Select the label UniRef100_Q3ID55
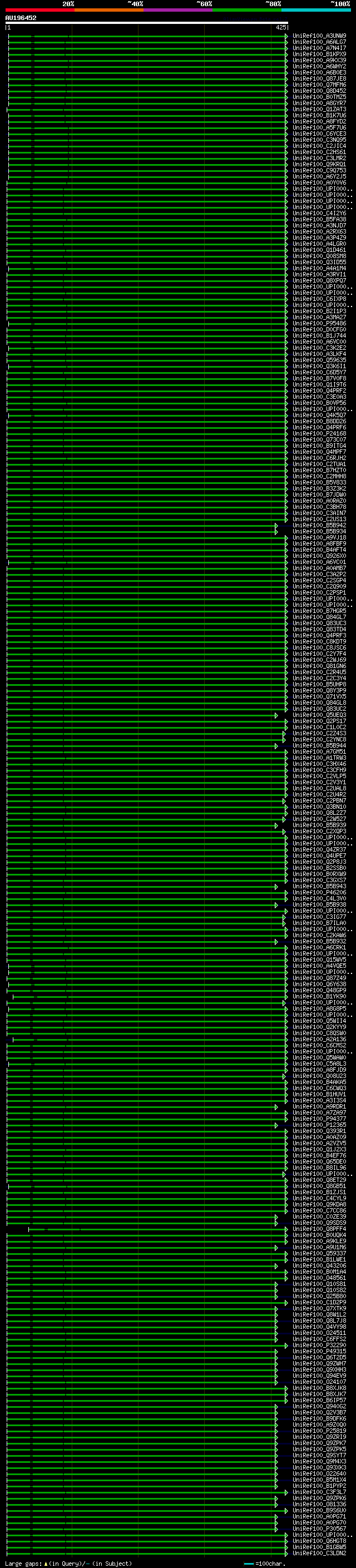Image resolution: width=356 pixels, height=1568 pixels. click(x=319, y=263)
